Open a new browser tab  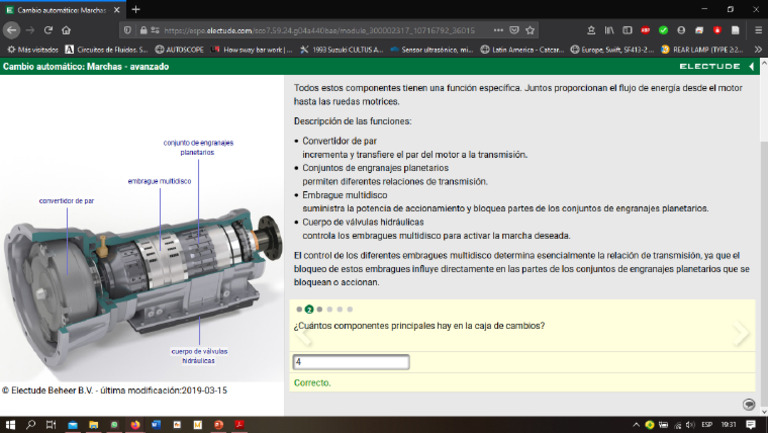pyautogui.click(x=136, y=9)
